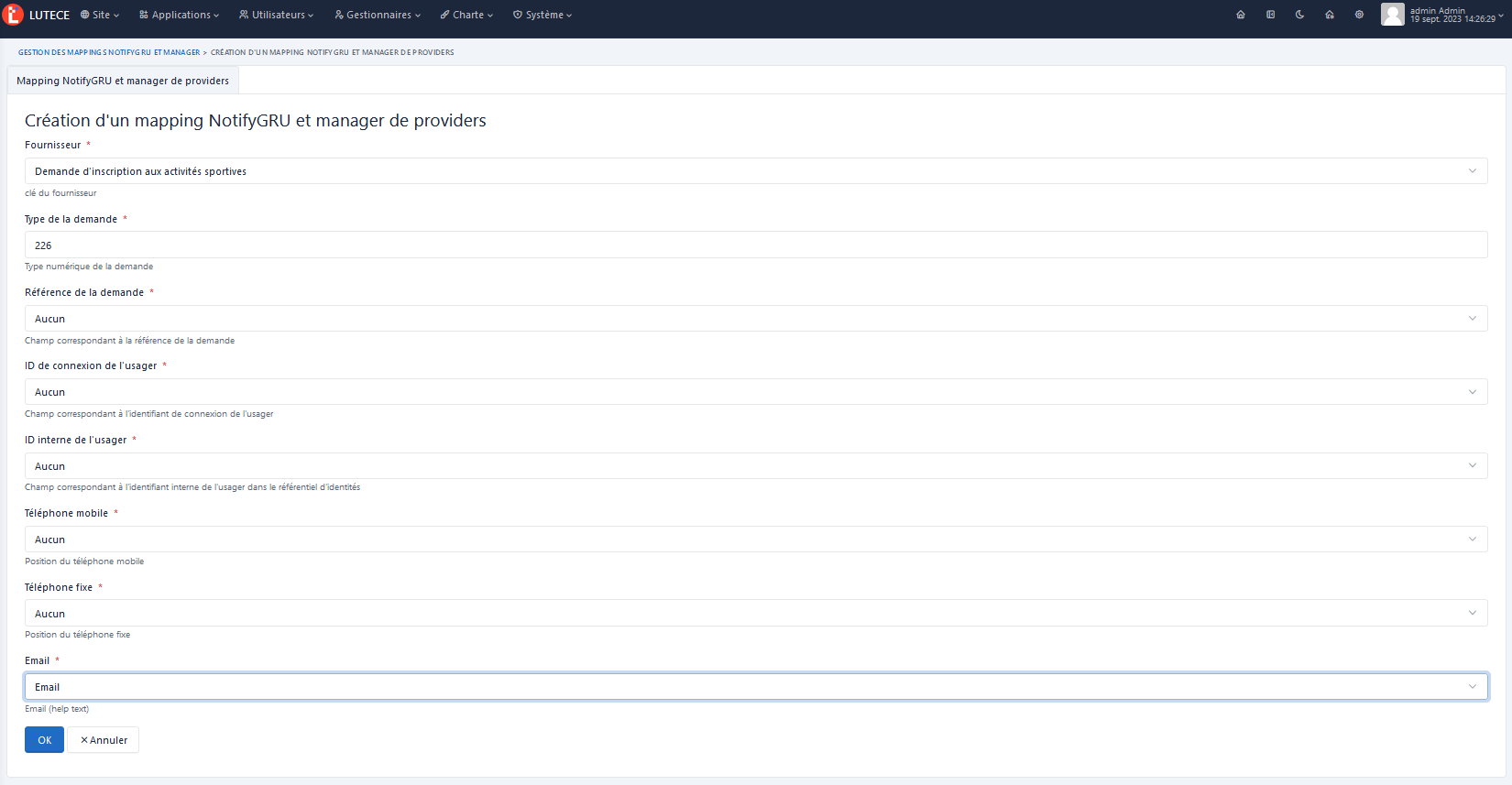
Task: Open the Email field dropdown
Action: (x=755, y=687)
